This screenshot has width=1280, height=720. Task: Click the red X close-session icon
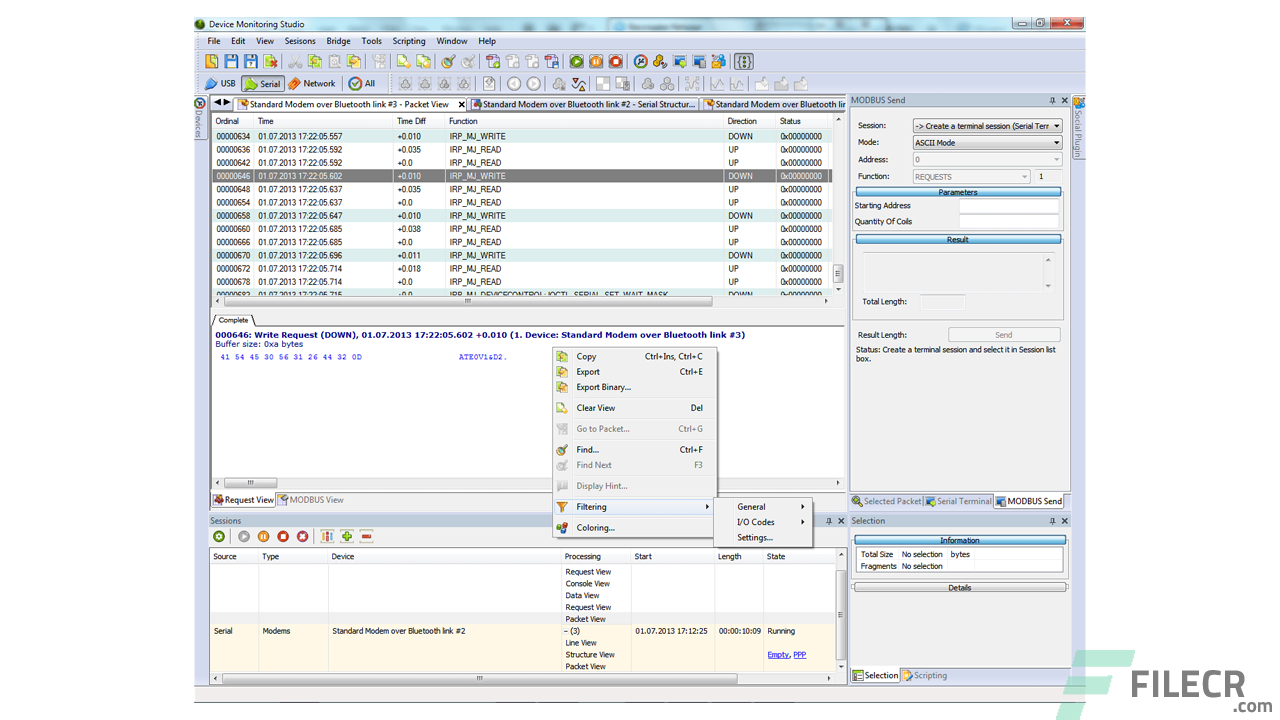tap(303, 537)
